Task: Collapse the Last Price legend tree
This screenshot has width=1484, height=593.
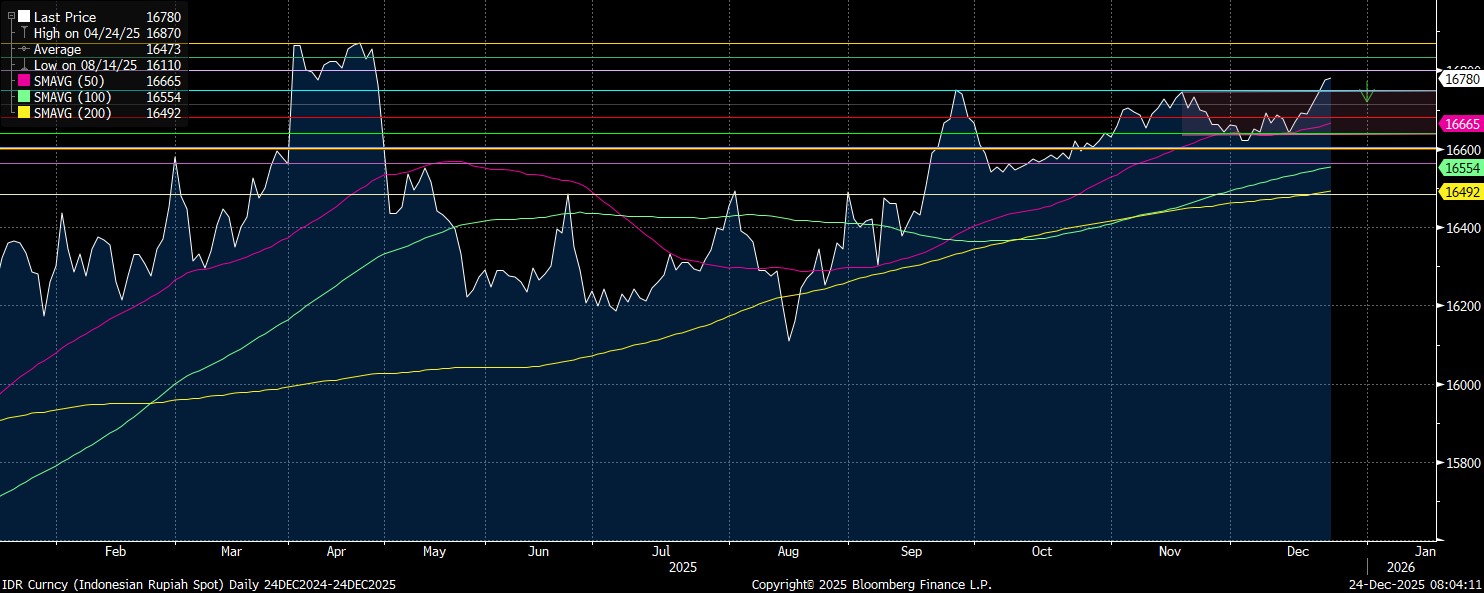Action: [x=11, y=17]
